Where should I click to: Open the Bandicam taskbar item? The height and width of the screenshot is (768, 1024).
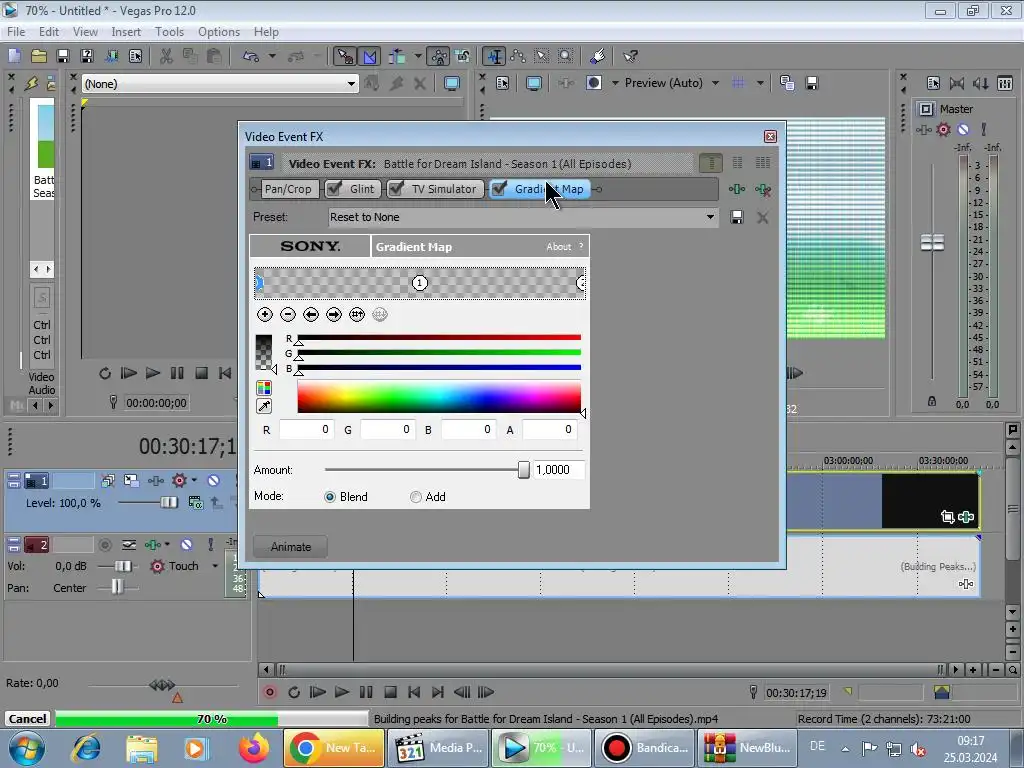[645, 748]
